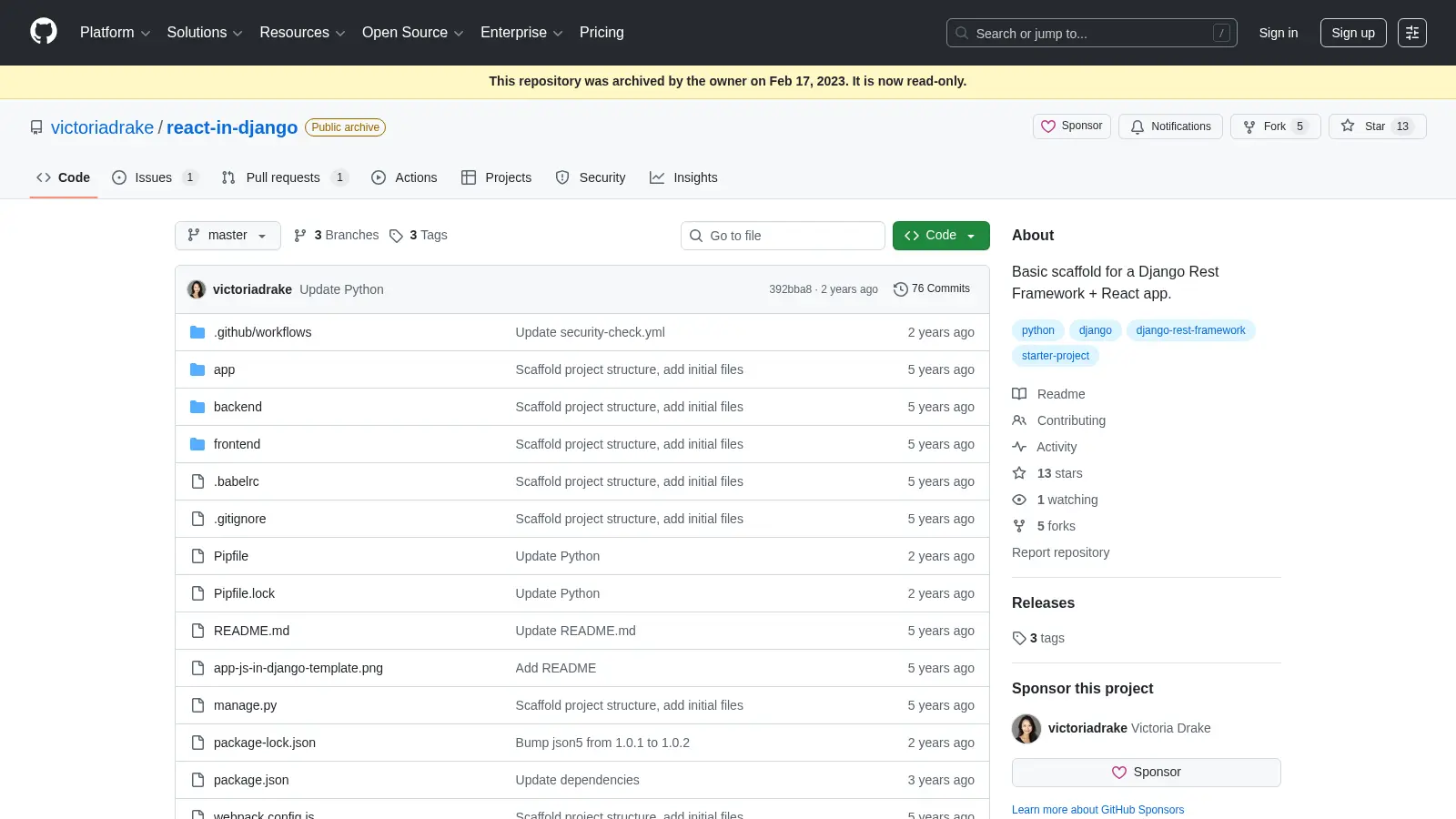Fork the repository button

[x=1276, y=126]
